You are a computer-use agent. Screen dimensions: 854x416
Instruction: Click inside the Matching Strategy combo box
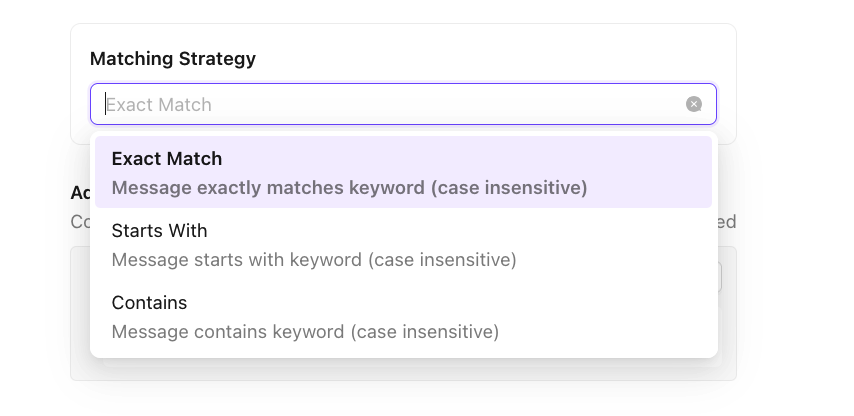coord(400,104)
